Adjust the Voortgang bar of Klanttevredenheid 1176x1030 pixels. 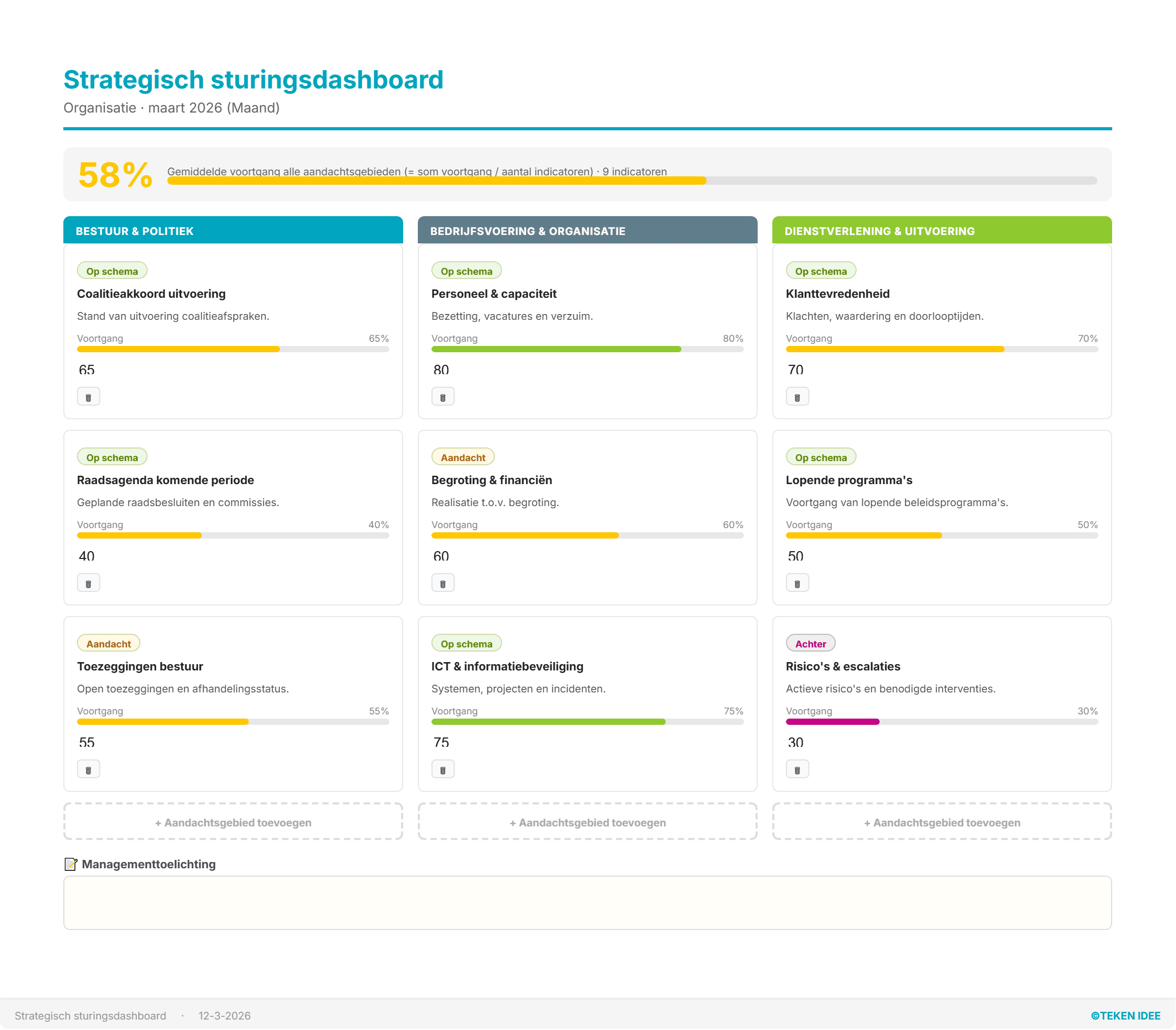click(x=942, y=349)
